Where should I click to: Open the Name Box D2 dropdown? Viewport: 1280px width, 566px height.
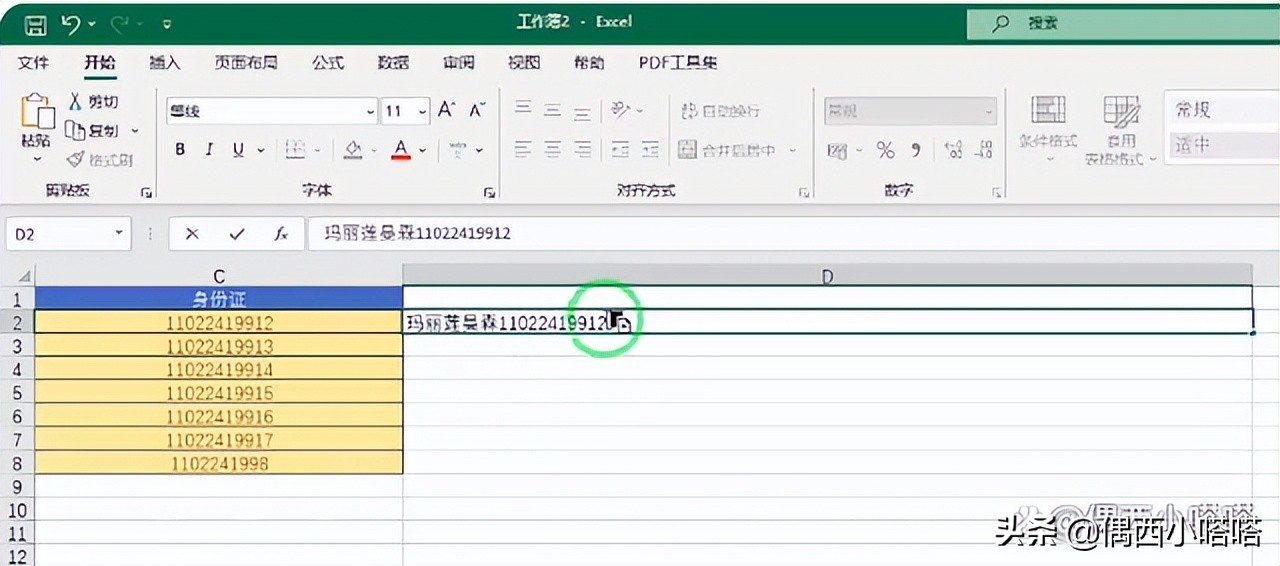click(x=120, y=233)
